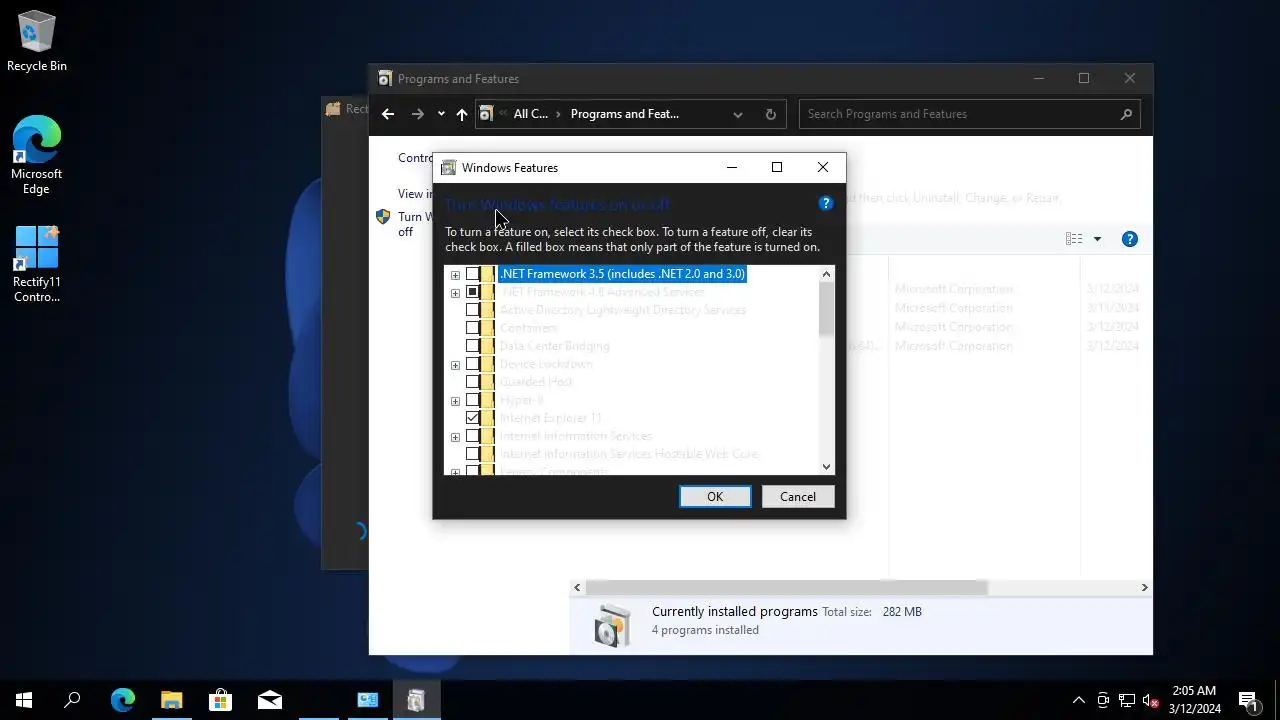This screenshot has height=720, width=1280.
Task: Enable the Hyper-V checkbox
Action: (x=472, y=400)
